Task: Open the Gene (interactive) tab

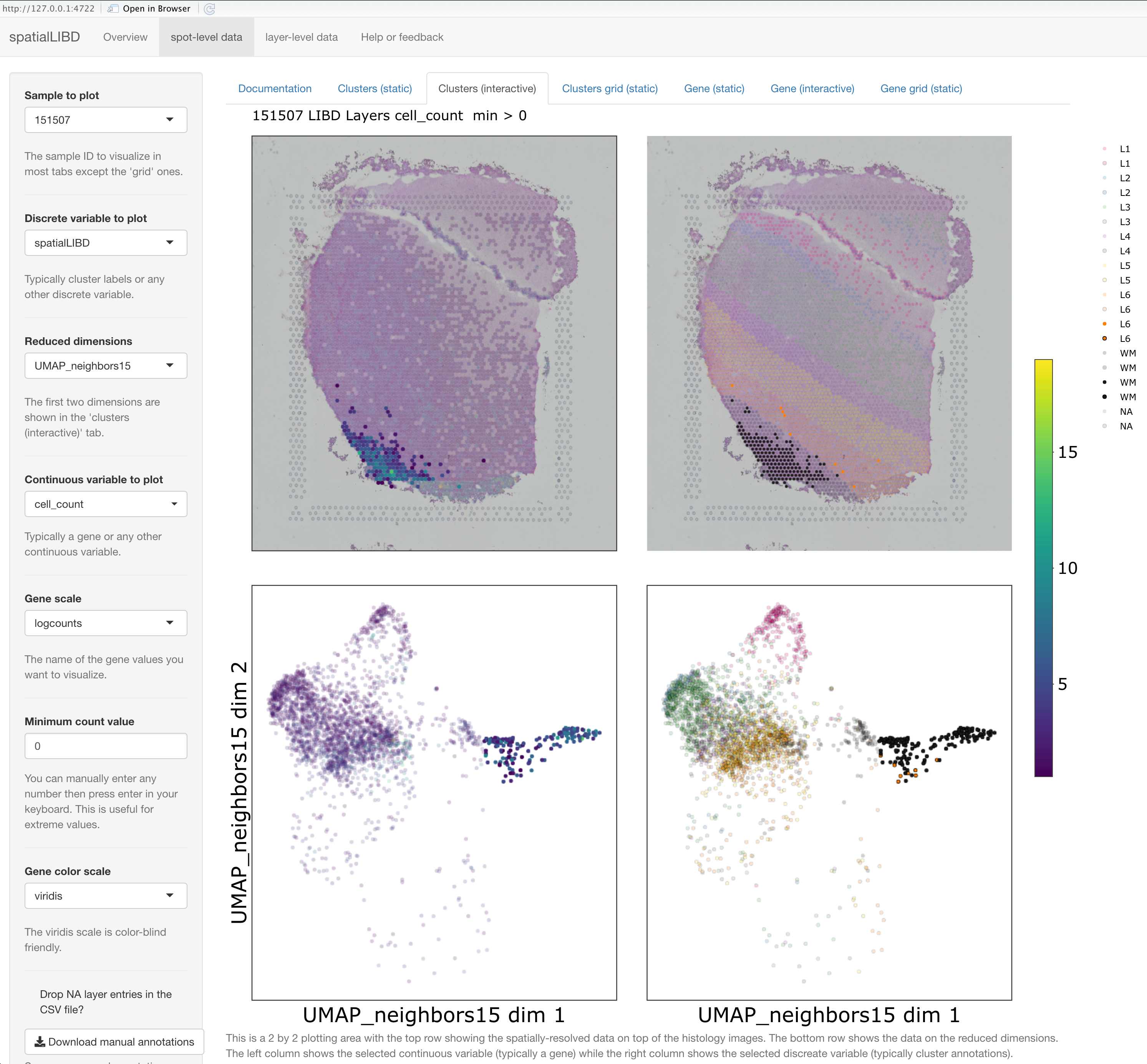Action: click(x=812, y=89)
